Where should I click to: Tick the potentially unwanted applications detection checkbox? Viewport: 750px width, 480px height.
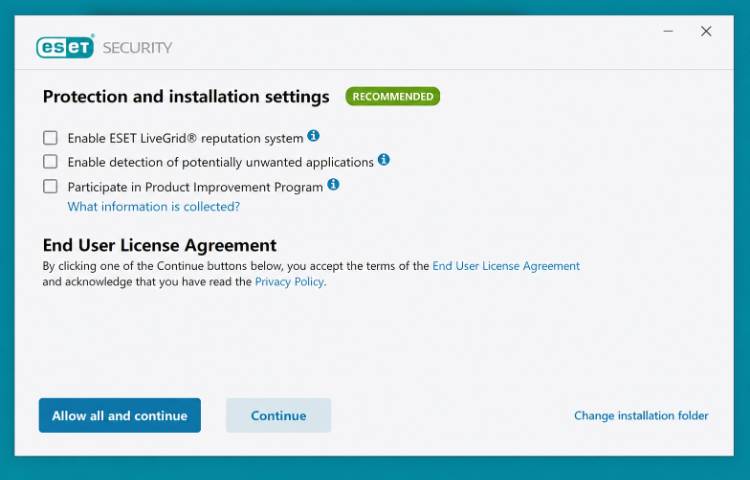pyautogui.click(x=50, y=162)
